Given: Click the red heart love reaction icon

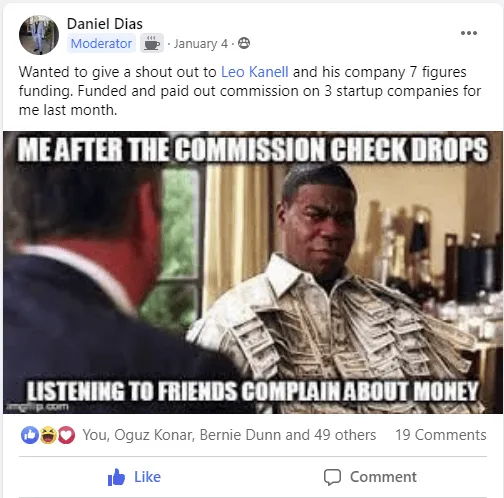Looking at the screenshot, I should point(66,435).
